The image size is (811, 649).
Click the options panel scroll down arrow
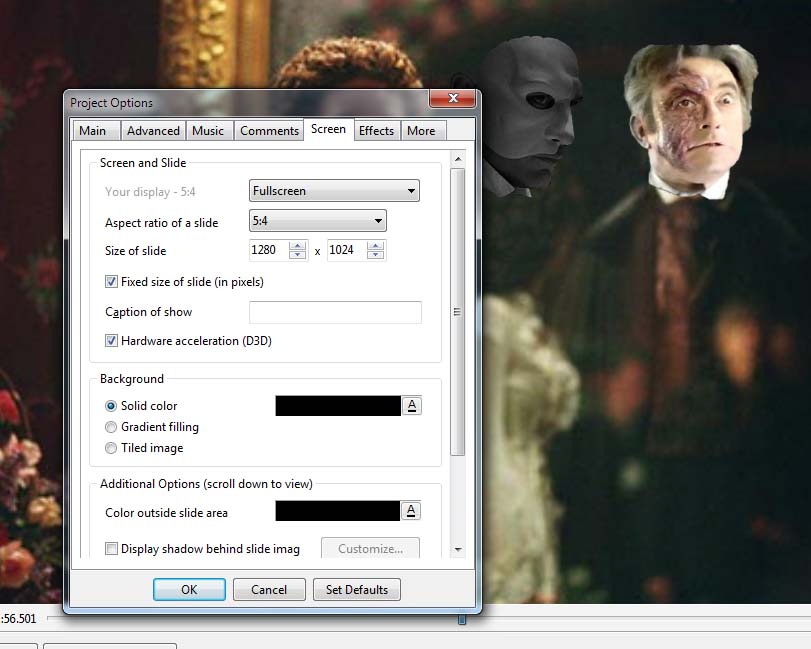[x=458, y=550]
